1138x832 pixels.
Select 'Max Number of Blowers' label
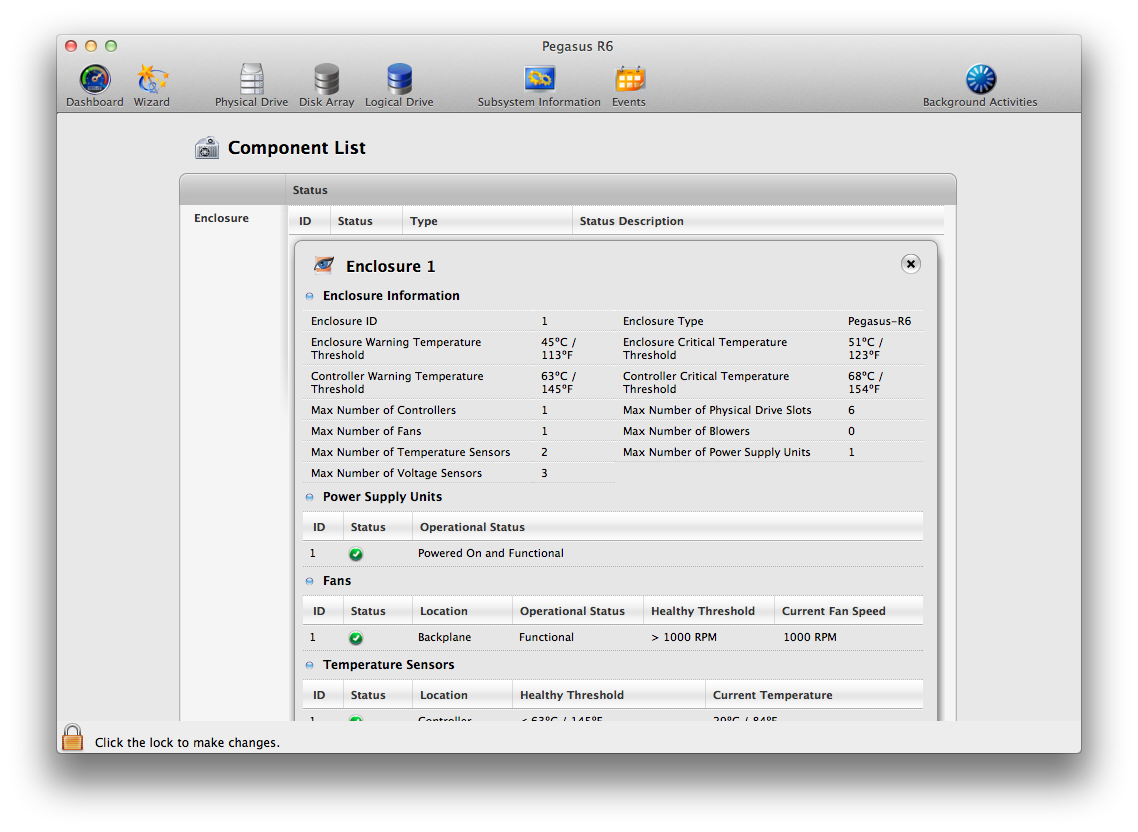pos(686,431)
